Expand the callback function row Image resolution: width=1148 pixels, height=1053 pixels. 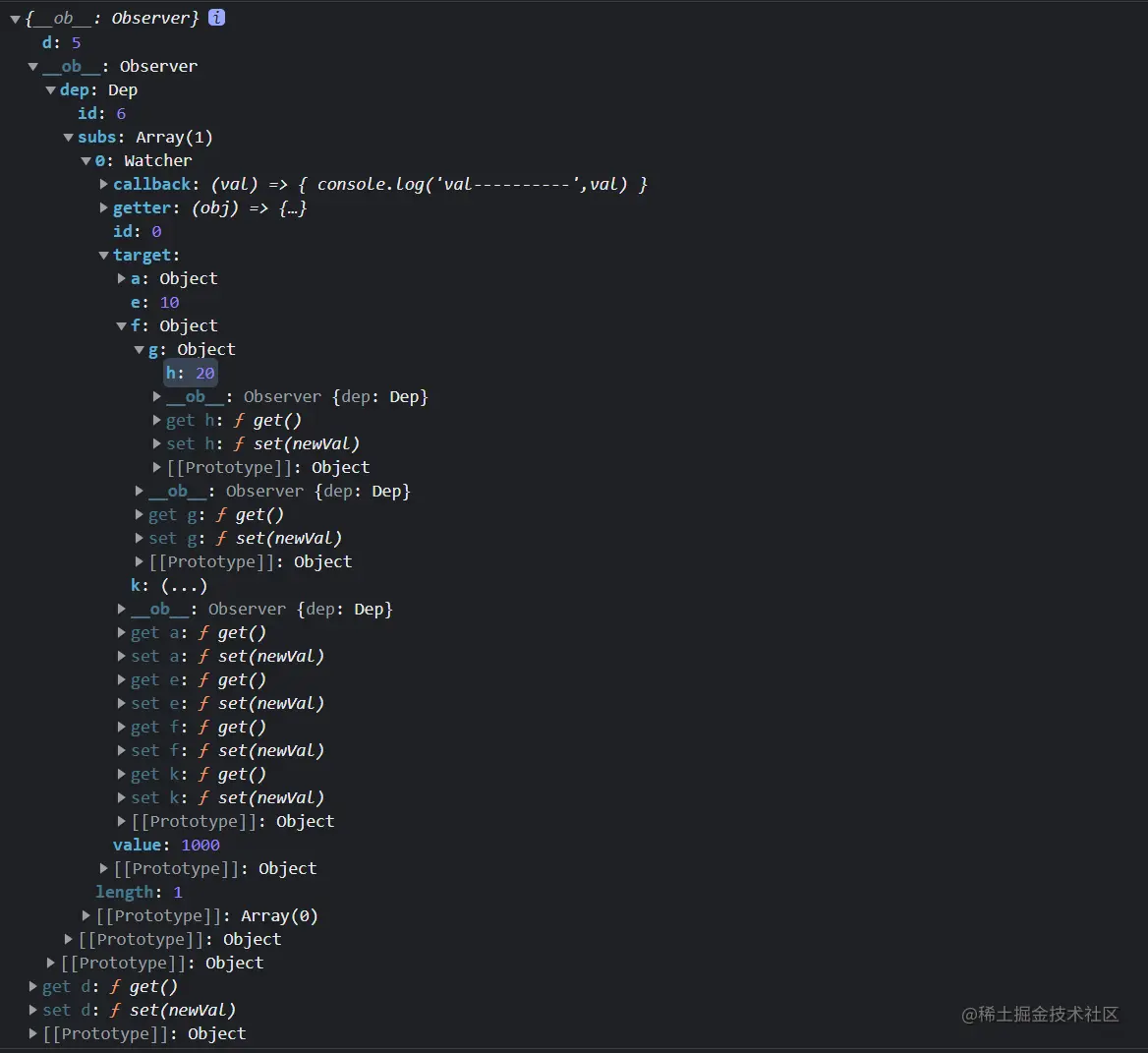point(104,185)
